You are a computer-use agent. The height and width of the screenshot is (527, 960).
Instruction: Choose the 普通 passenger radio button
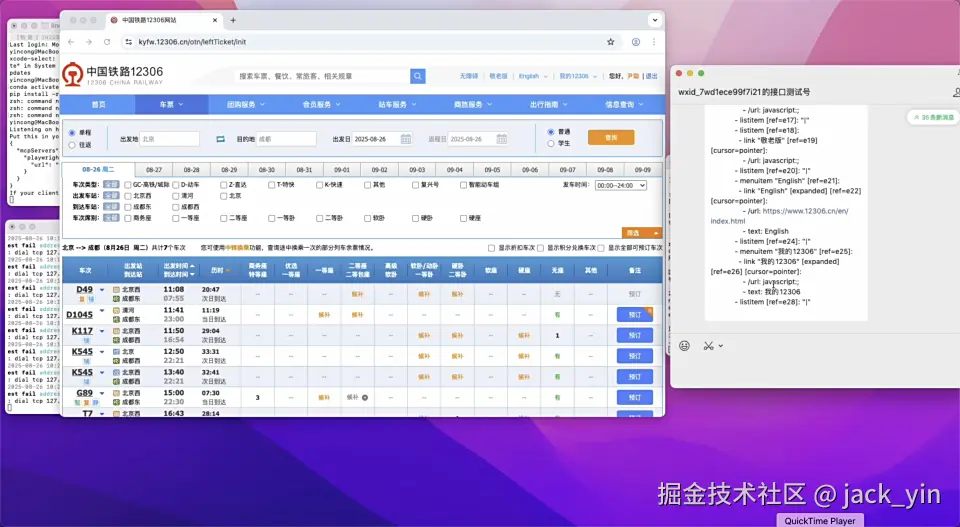(x=551, y=132)
